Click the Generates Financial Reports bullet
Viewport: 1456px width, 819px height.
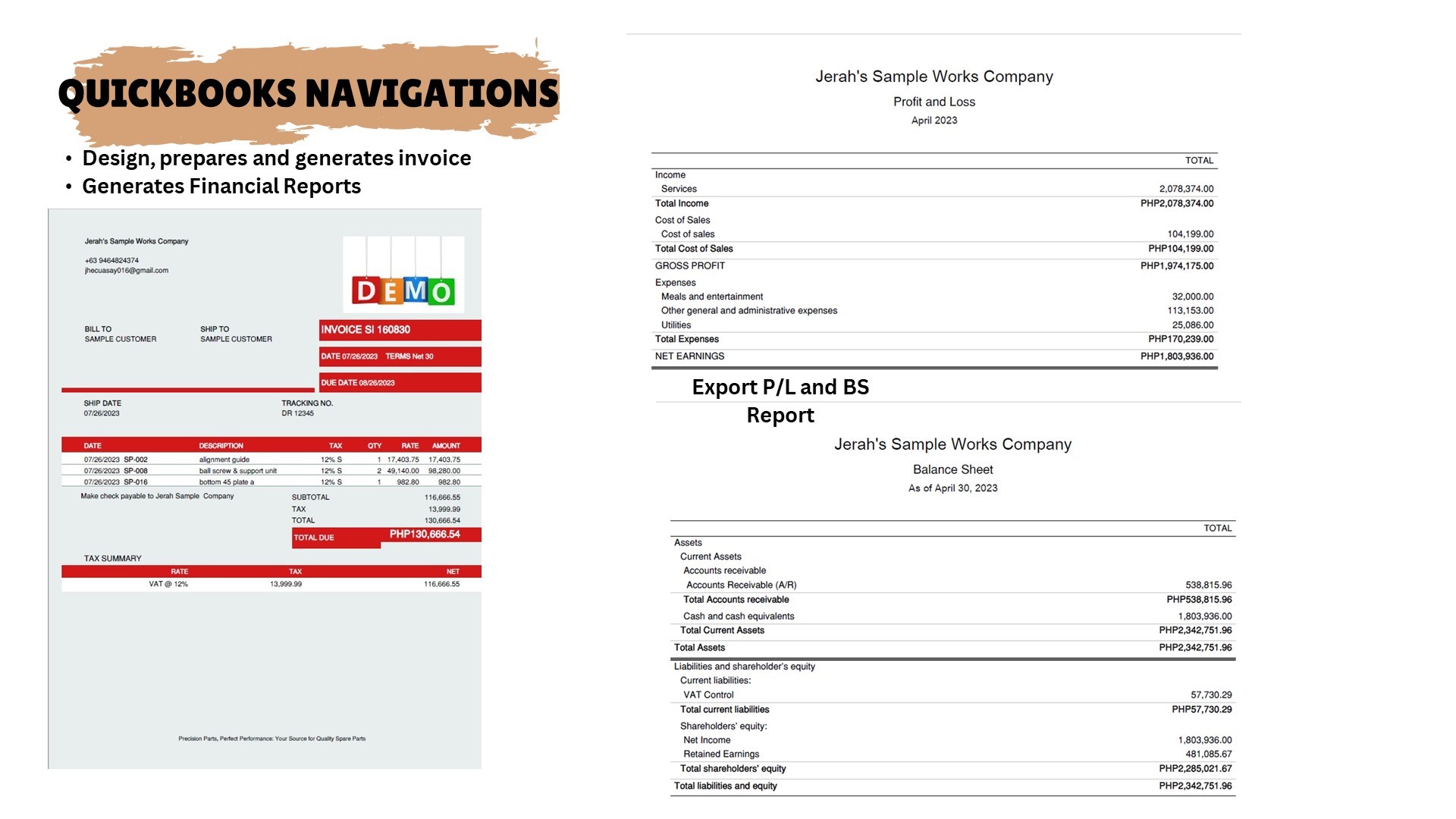(221, 187)
